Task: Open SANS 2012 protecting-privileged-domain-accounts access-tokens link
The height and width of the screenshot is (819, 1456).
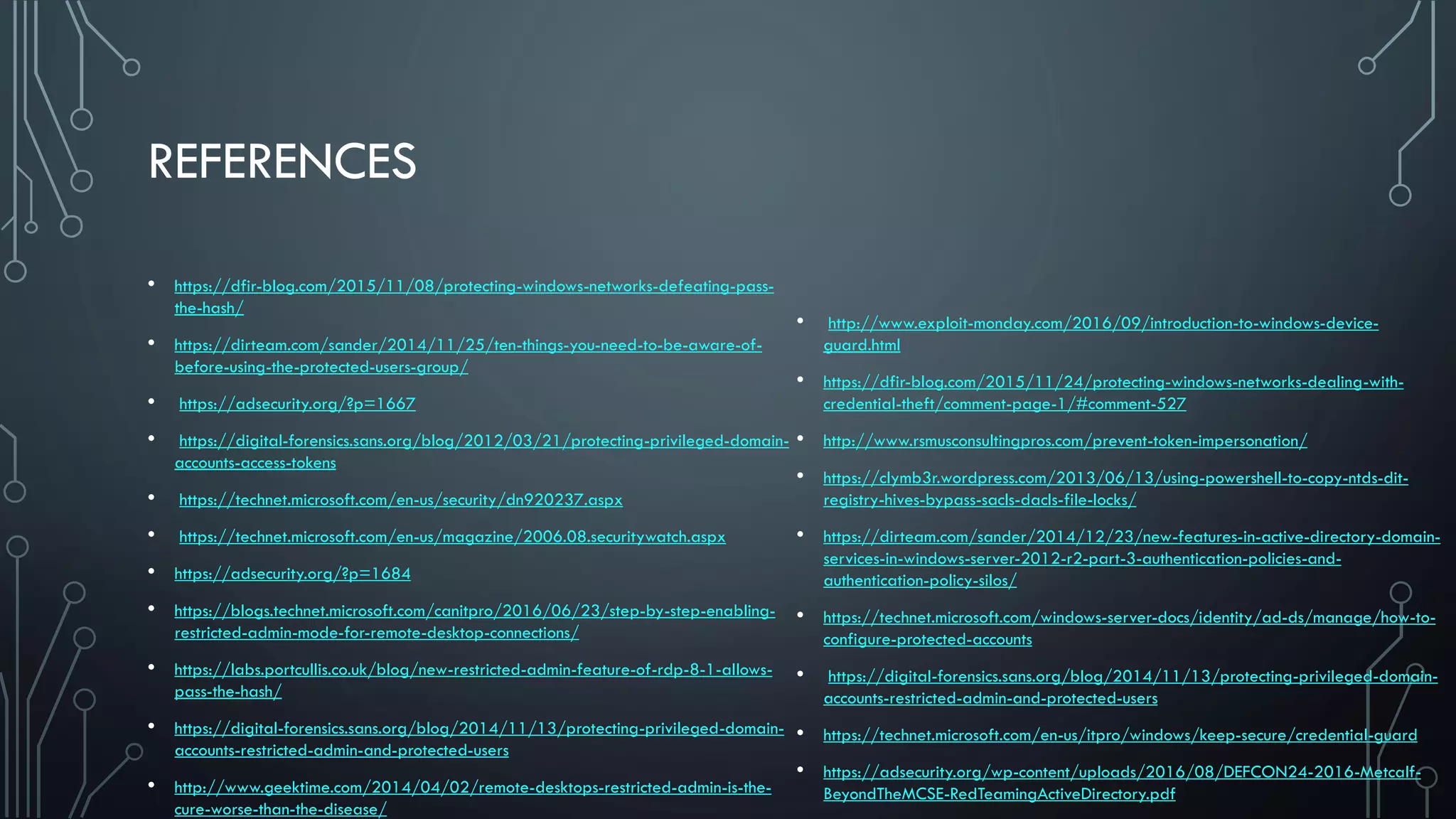Action: (x=482, y=452)
